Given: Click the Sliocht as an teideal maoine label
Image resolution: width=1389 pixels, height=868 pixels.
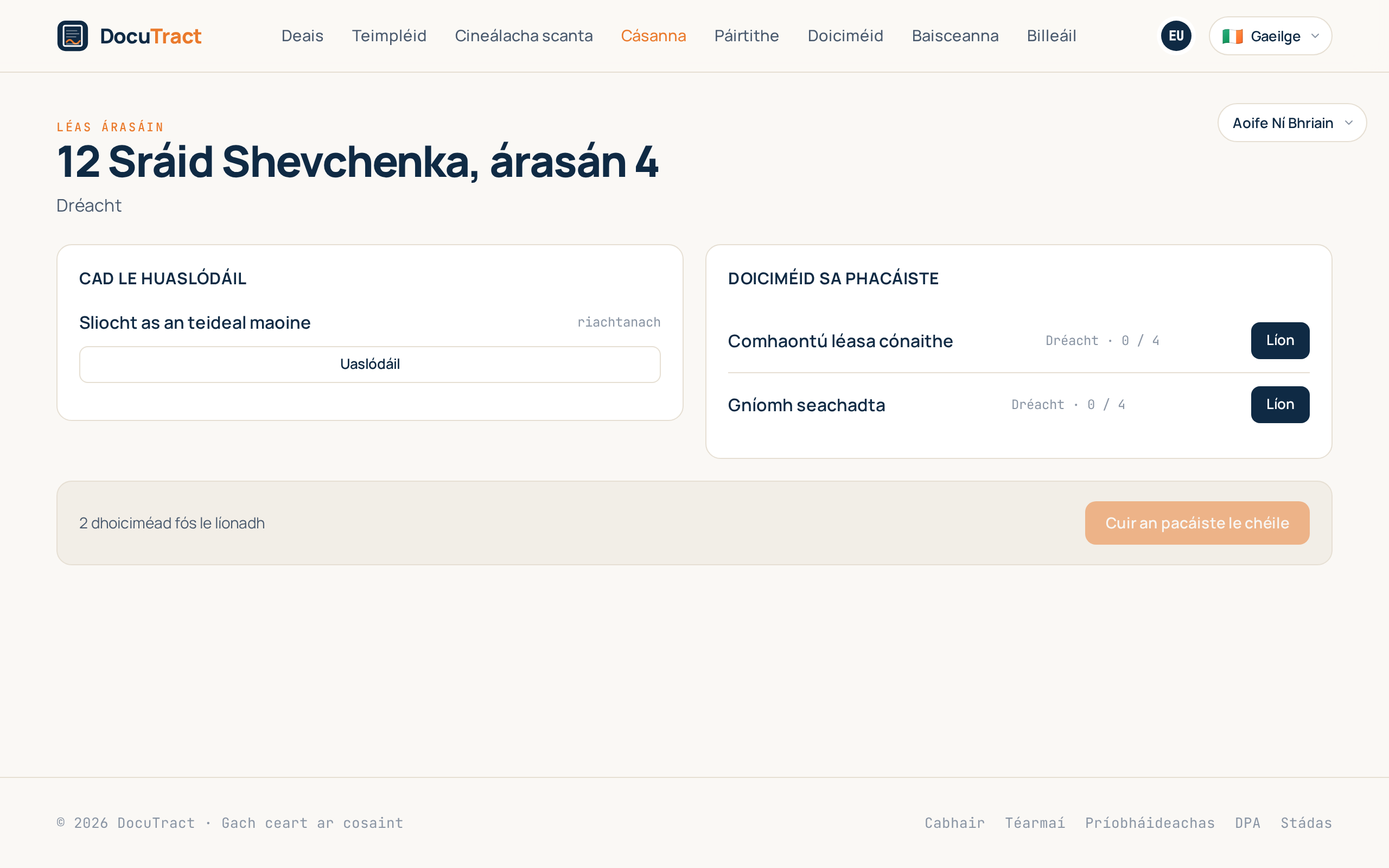Looking at the screenshot, I should coord(195,323).
